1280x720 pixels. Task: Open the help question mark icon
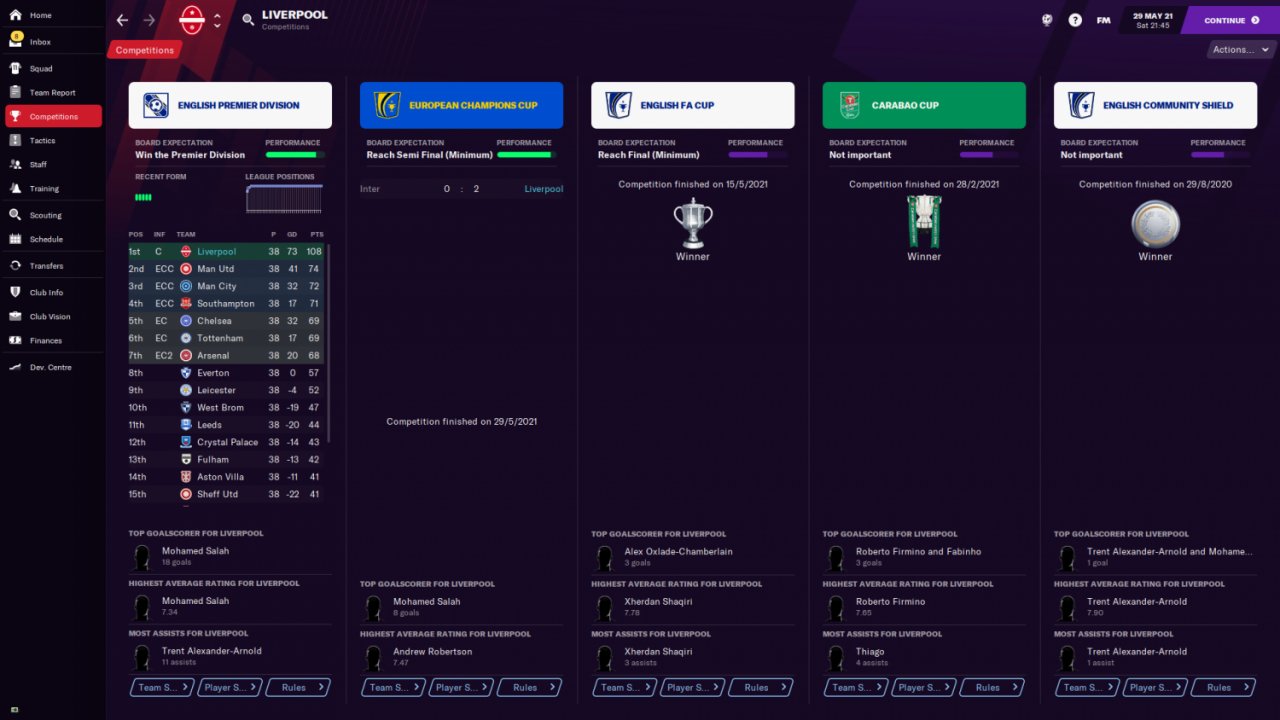1075,20
